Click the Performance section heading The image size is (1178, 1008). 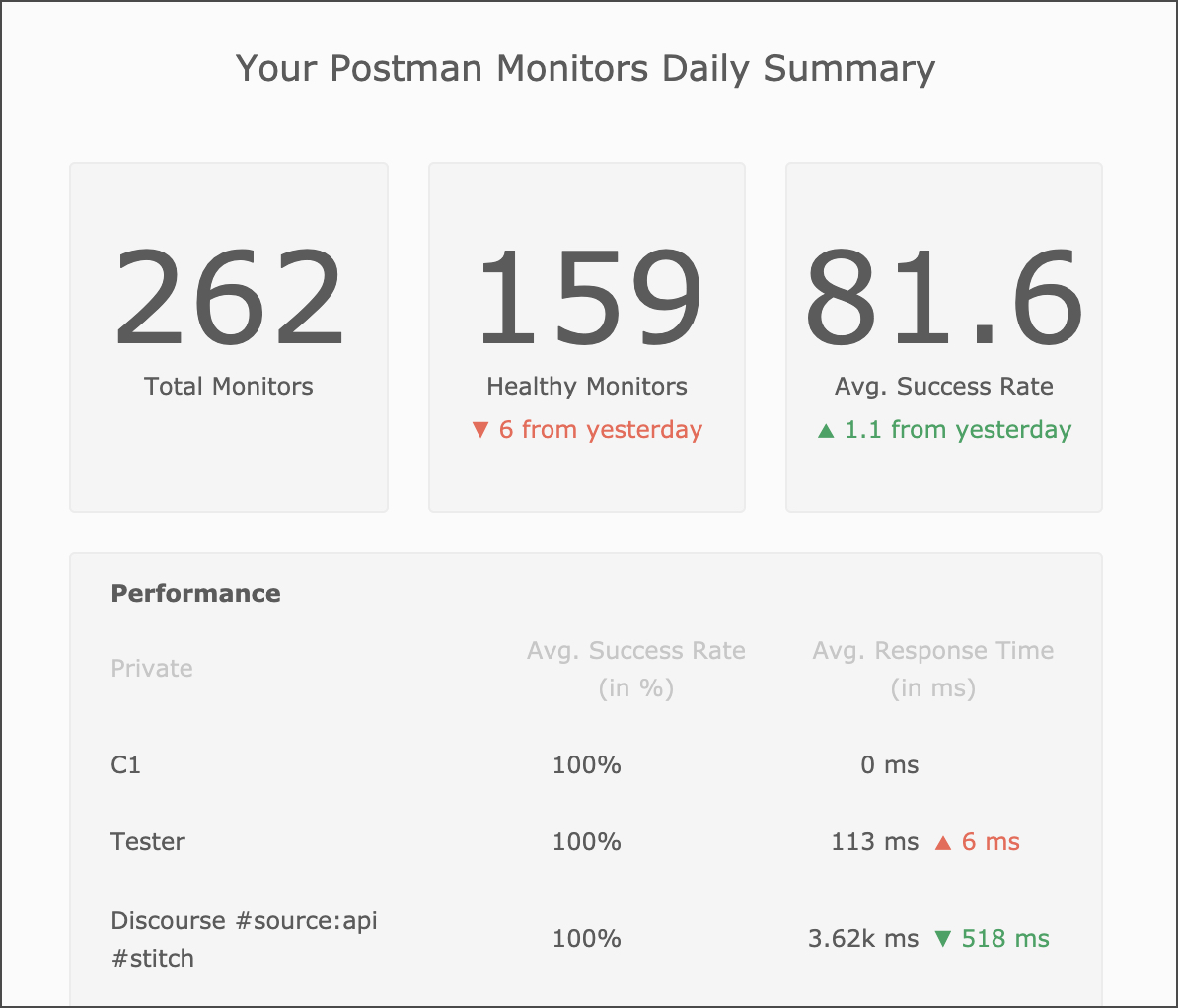tap(195, 593)
